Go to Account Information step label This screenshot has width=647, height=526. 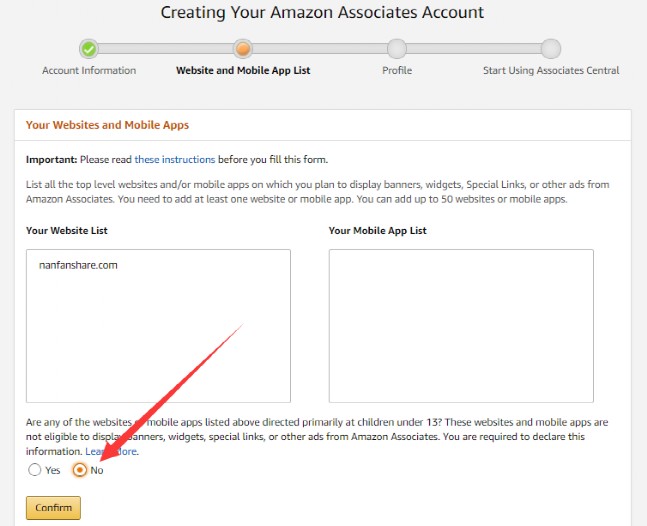pyautogui.click(x=89, y=71)
